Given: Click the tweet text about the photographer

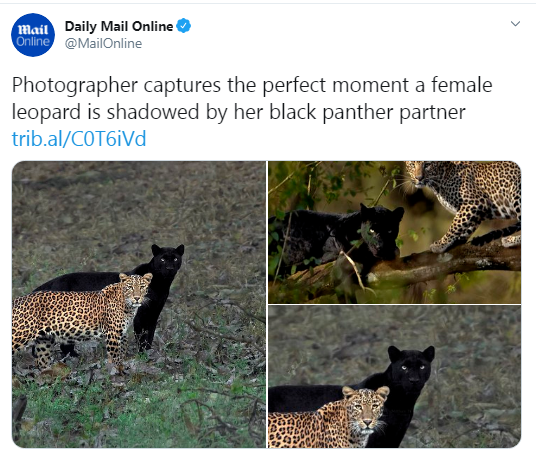Looking at the screenshot, I should click(252, 98).
